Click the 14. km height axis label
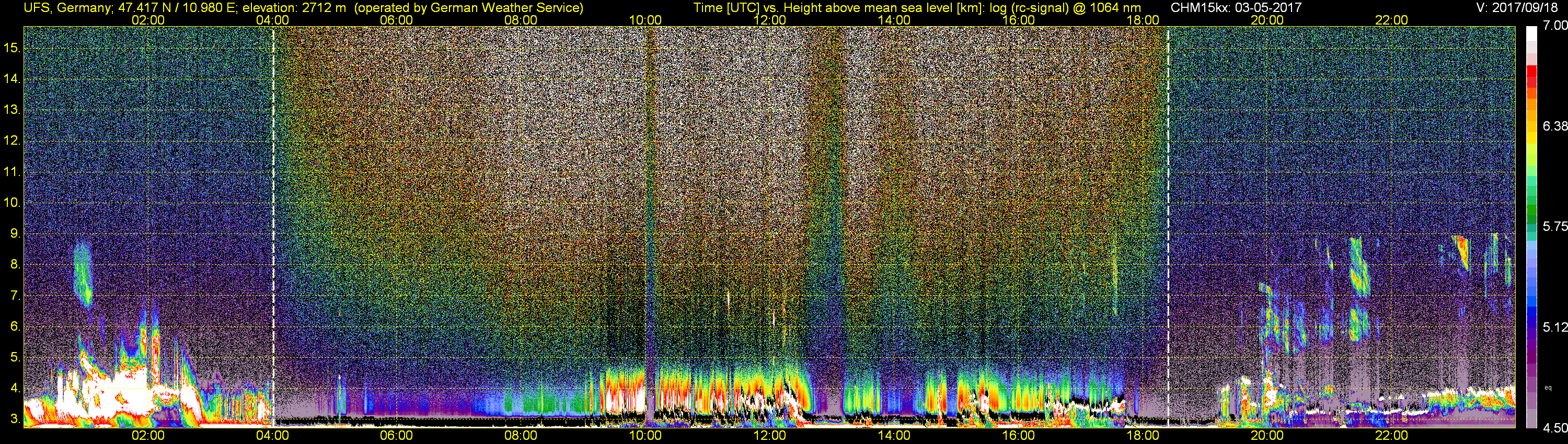1568x444 pixels. coord(12,78)
